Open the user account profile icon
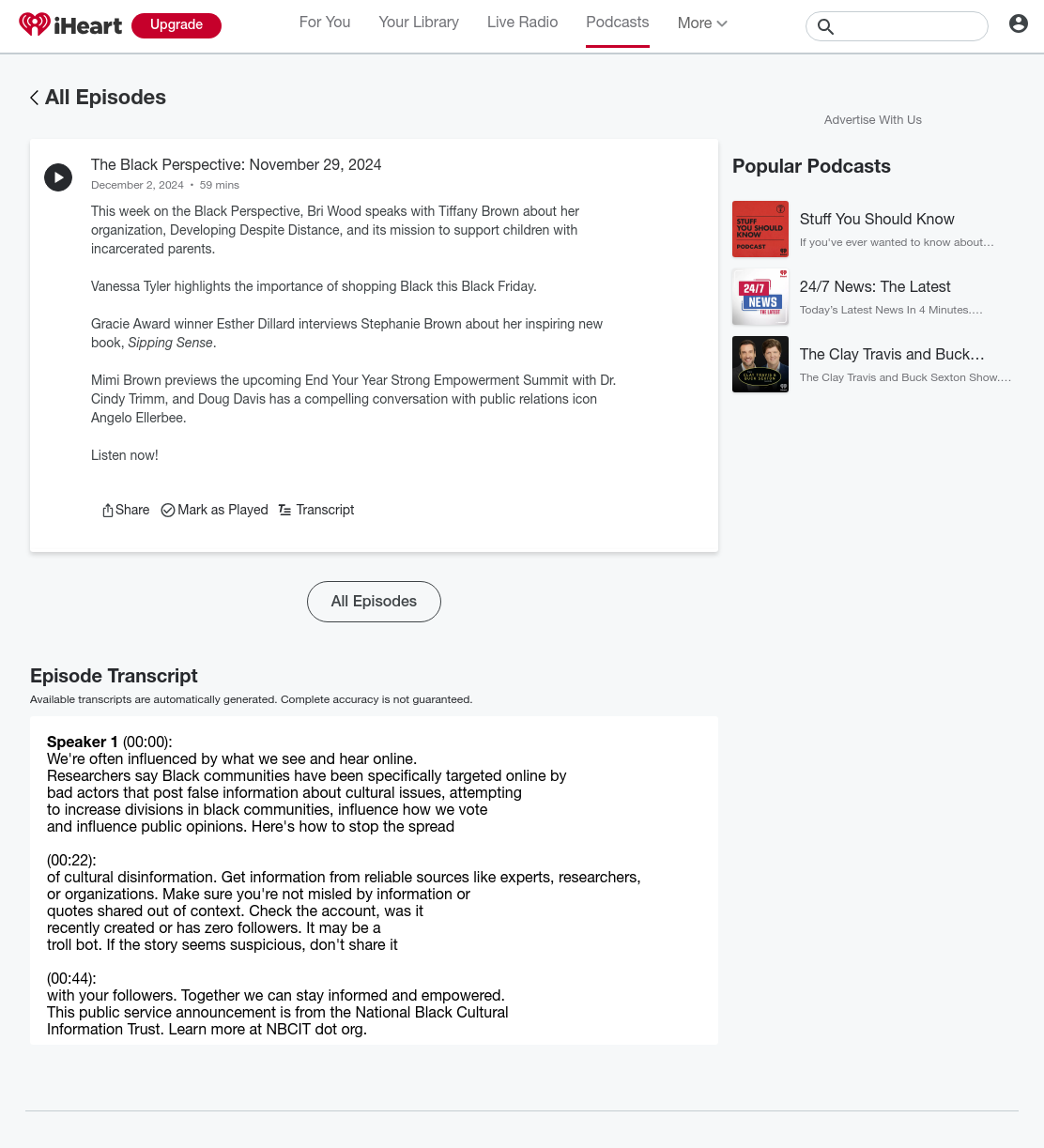The height and width of the screenshot is (1148, 1044). [x=1019, y=23]
